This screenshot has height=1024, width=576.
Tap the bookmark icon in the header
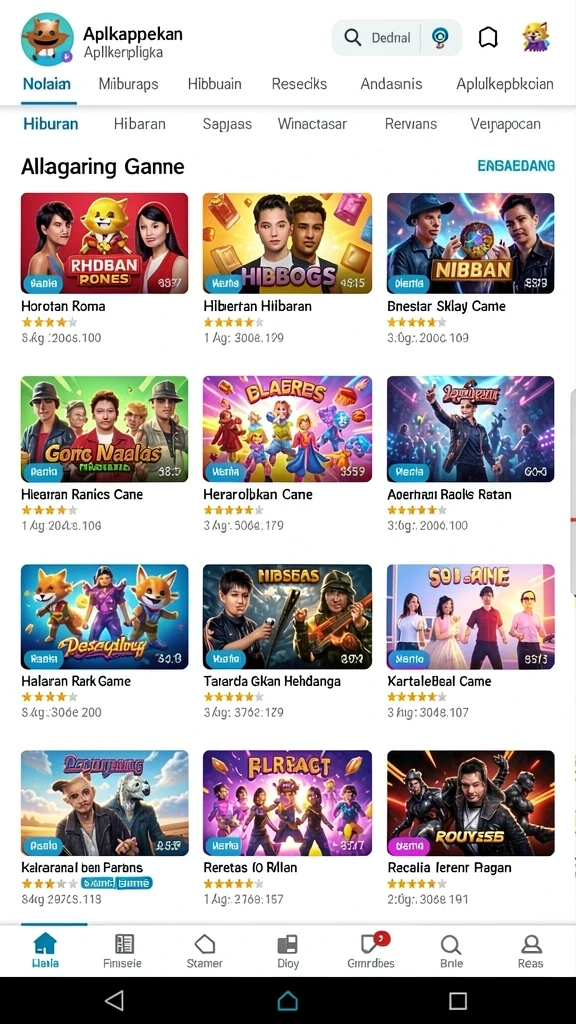(488, 38)
